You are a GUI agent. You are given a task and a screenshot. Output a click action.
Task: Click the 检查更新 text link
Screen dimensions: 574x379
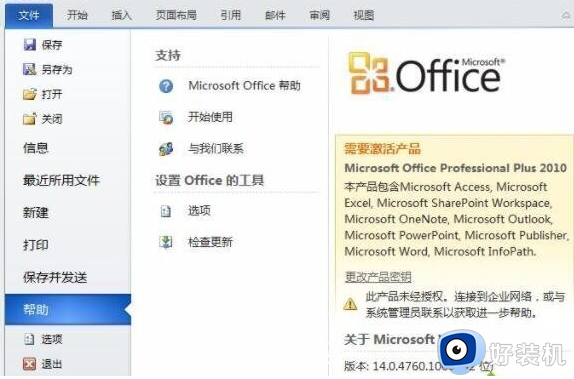coord(210,242)
